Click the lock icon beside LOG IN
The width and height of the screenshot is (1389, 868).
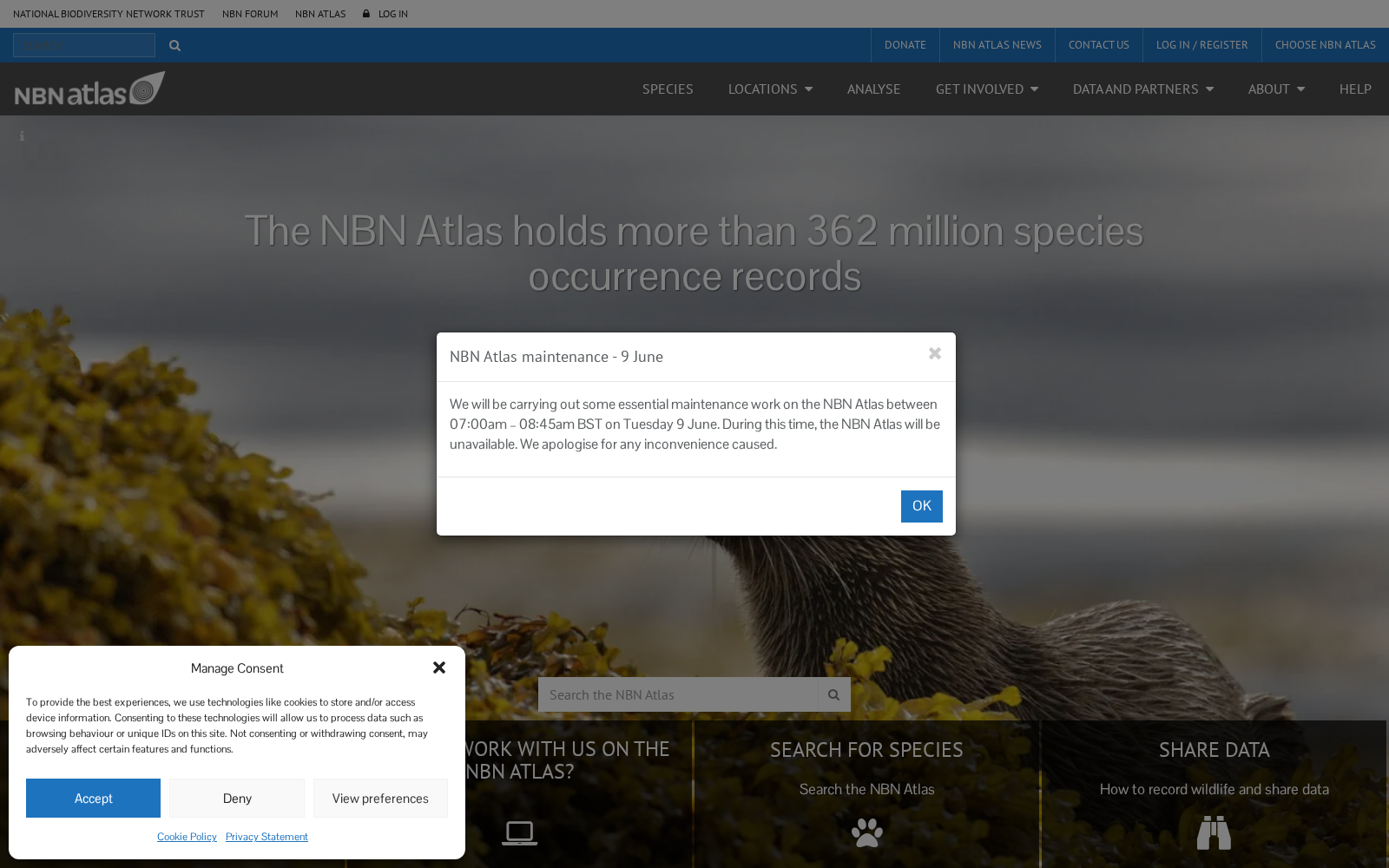point(366,14)
